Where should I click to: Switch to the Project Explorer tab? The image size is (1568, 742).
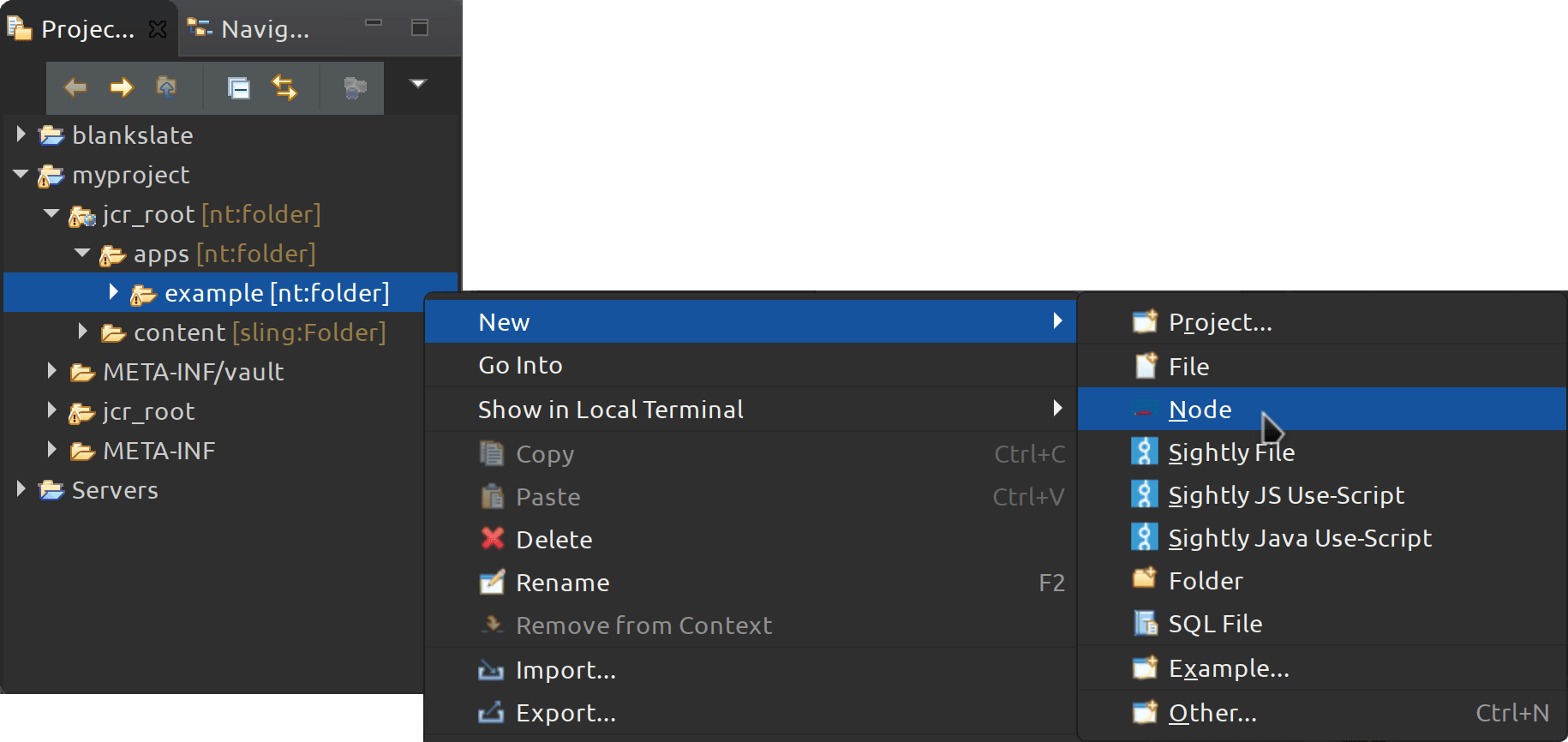coord(87,29)
